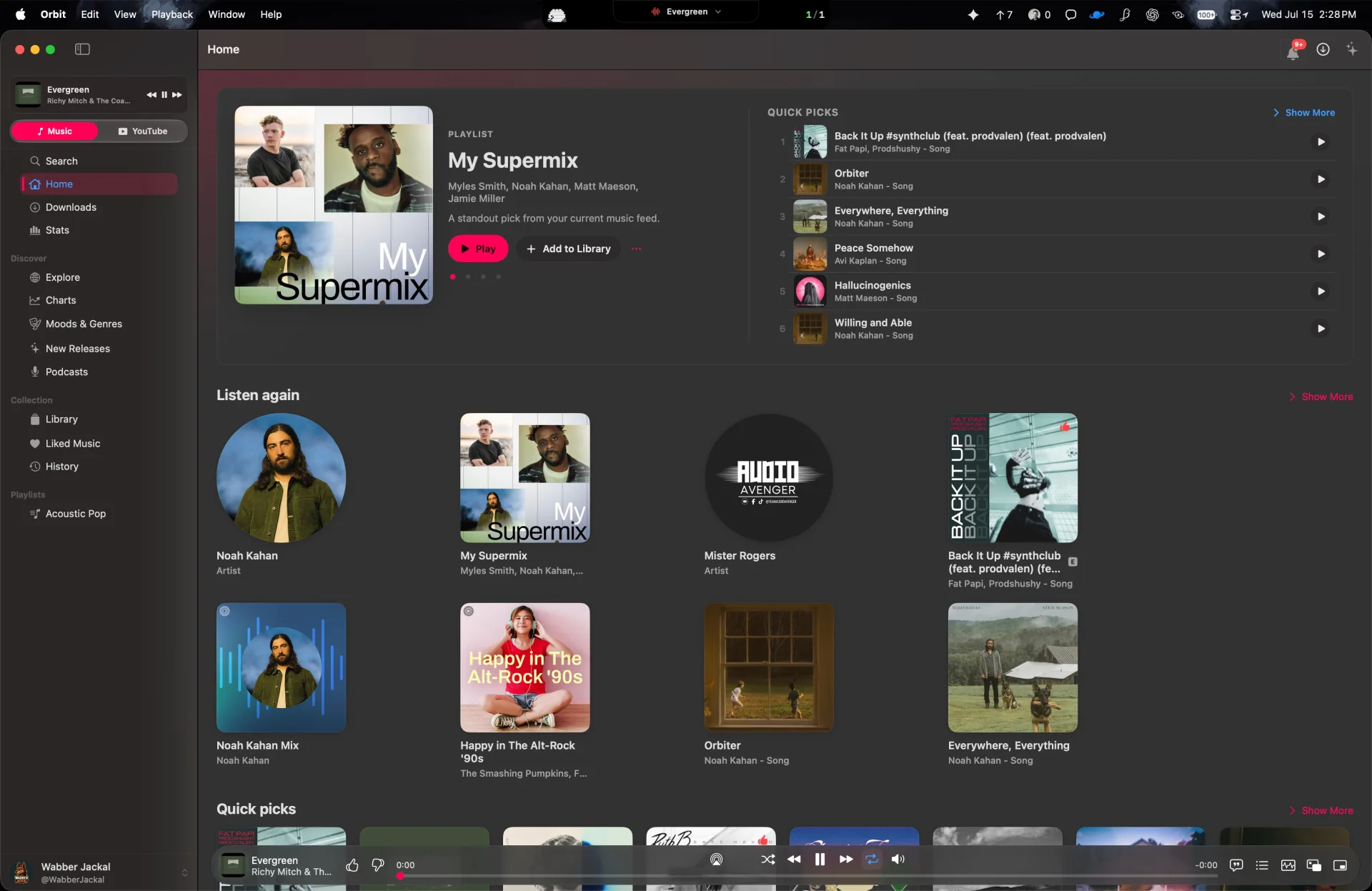The height and width of the screenshot is (891, 1372).
Task: Select the fourth carousel page dot
Action: click(499, 277)
